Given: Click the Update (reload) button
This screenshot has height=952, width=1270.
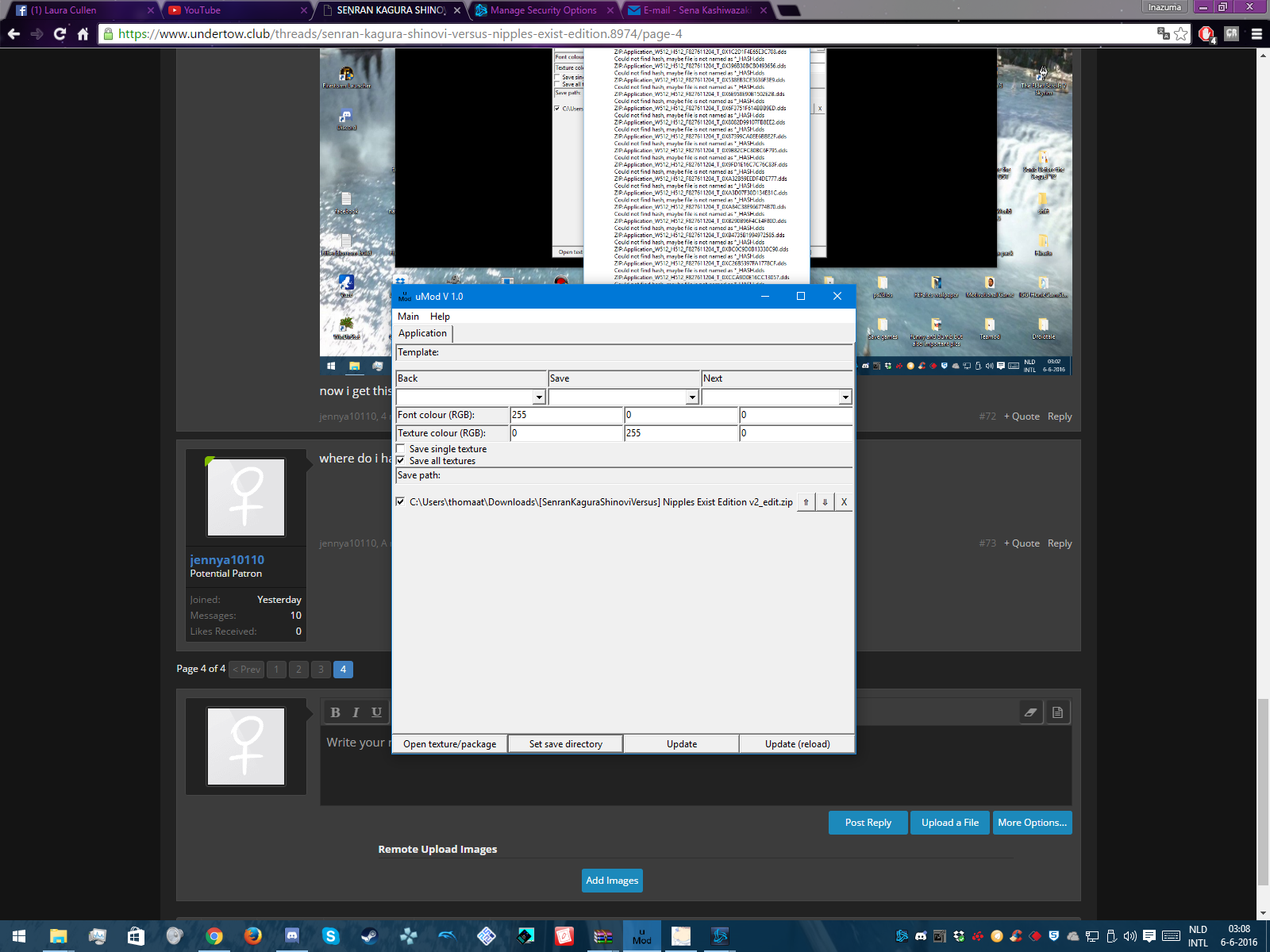Looking at the screenshot, I should pyautogui.click(x=797, y=744).
